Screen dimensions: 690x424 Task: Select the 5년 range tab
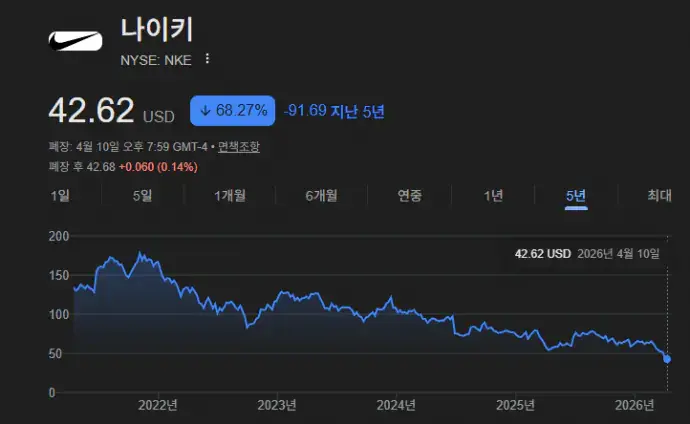(x=576, y=196)
